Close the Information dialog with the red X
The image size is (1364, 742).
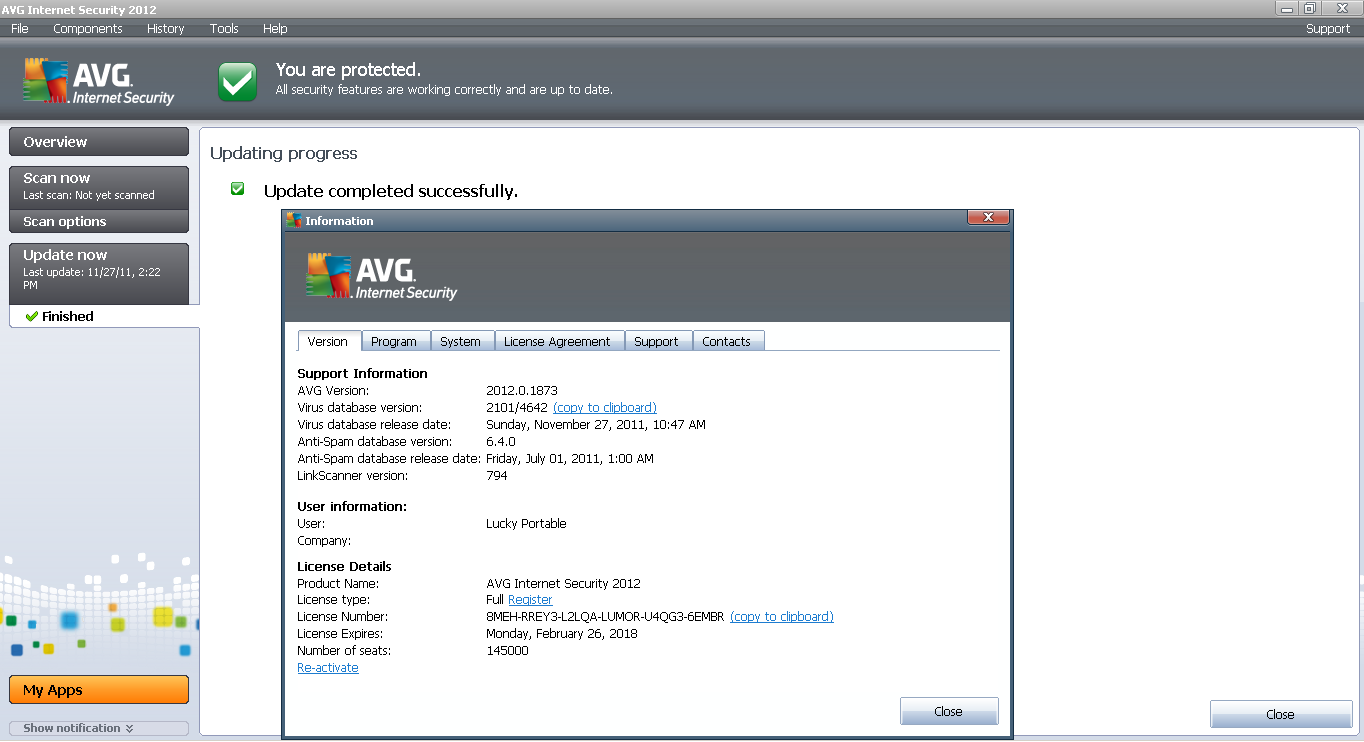coord(987,217)
